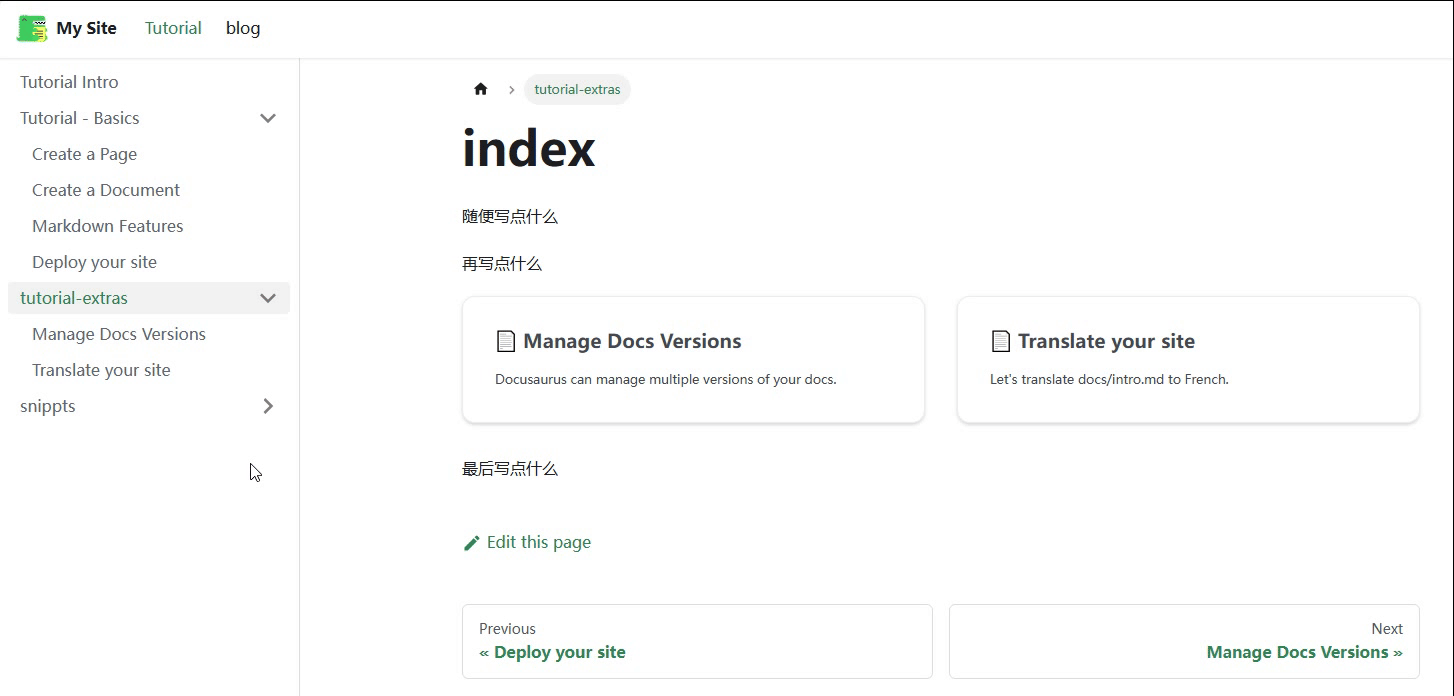Expand the snippts category arrow
This screenshot has width=1454, height=696.
click(268, 406)
